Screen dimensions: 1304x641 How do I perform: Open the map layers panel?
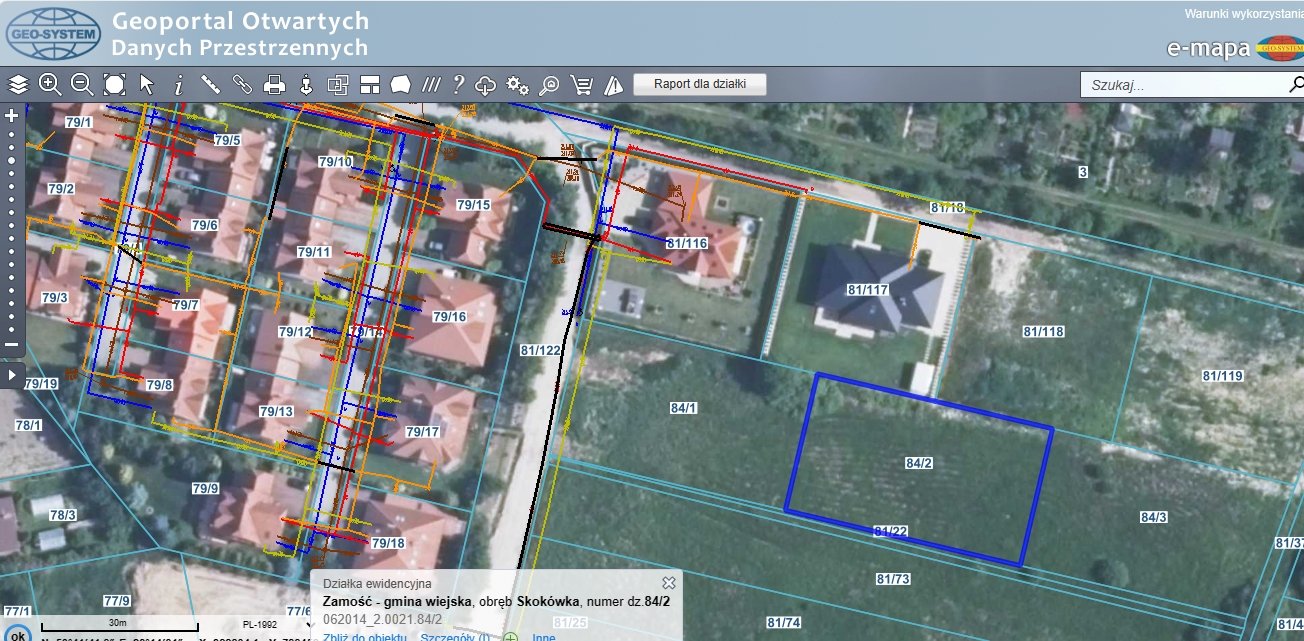(x=17, y=85)
